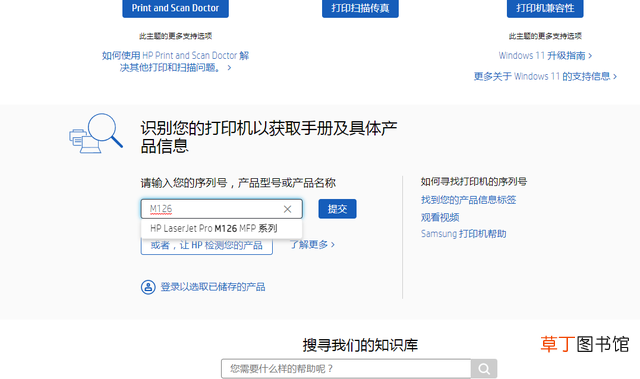Click the printer and magnifier identify icon
Image resolution: width=640 pixels, height=379 pixels.
pos(96,133)
